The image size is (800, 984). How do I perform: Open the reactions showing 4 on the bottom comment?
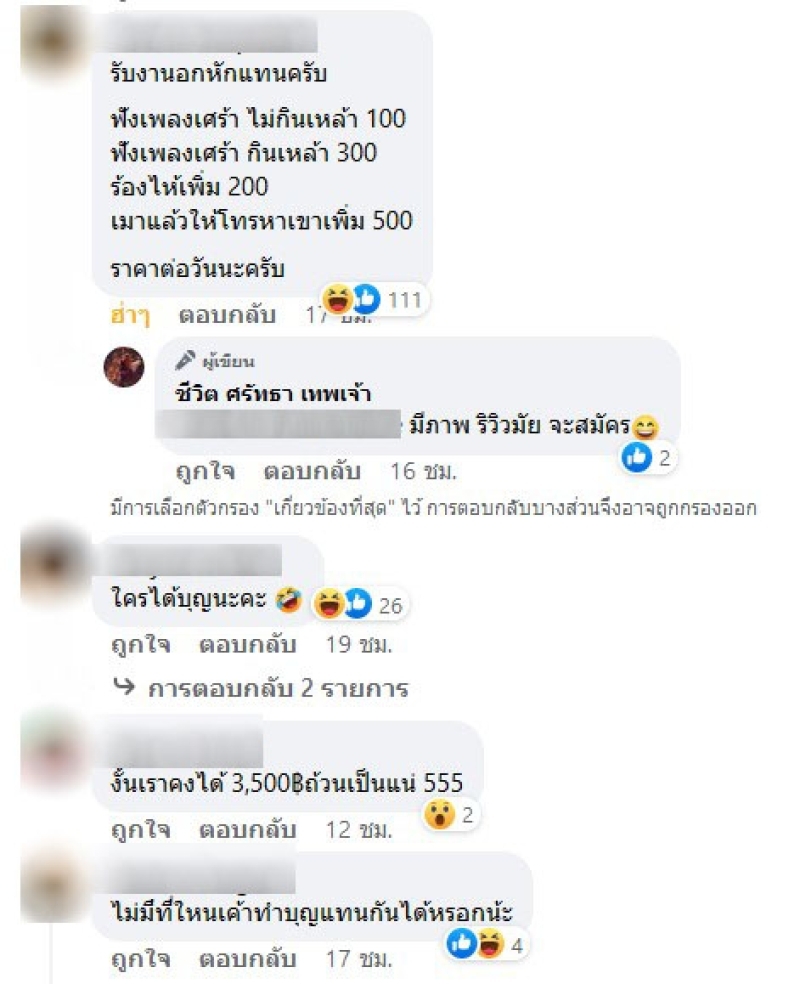(x=488, y=944)
